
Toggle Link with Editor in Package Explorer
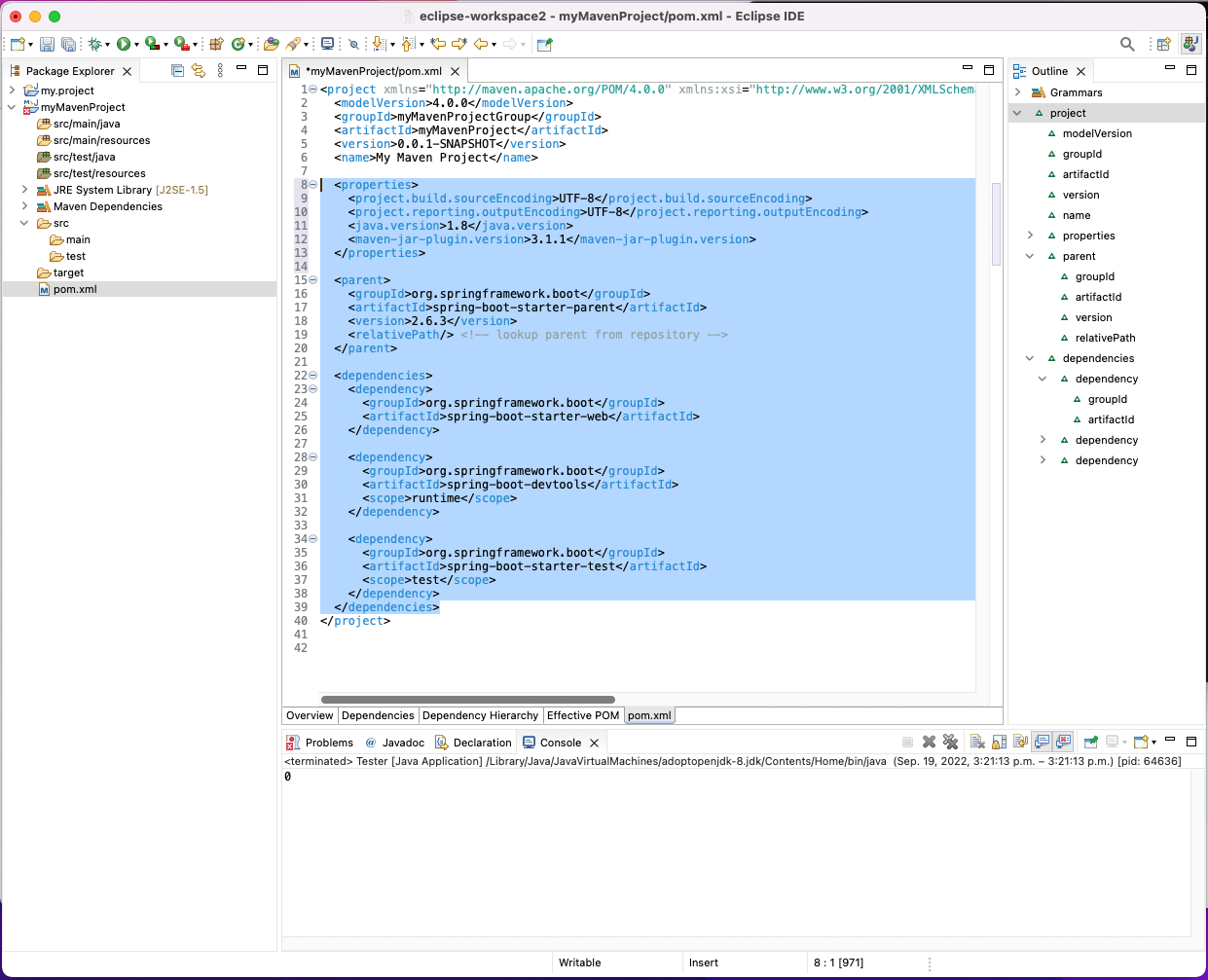[x=199, y=70]
